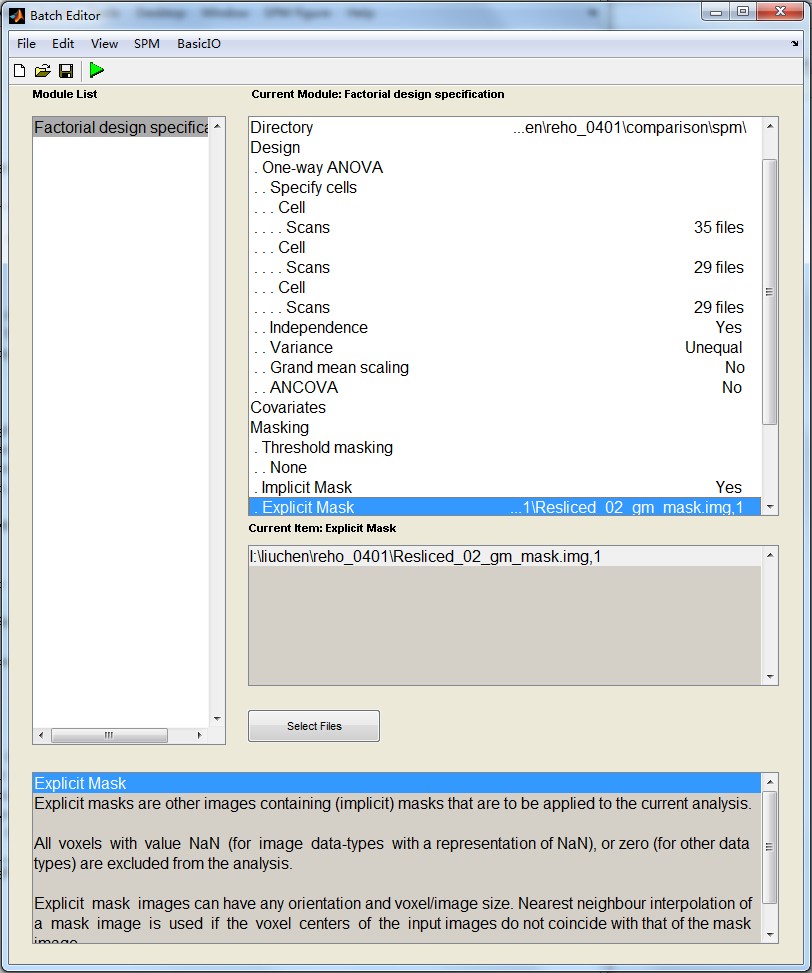Select Grand mean scaling row
This screenshot has height=973, width=812.
[x=504, y=367]
